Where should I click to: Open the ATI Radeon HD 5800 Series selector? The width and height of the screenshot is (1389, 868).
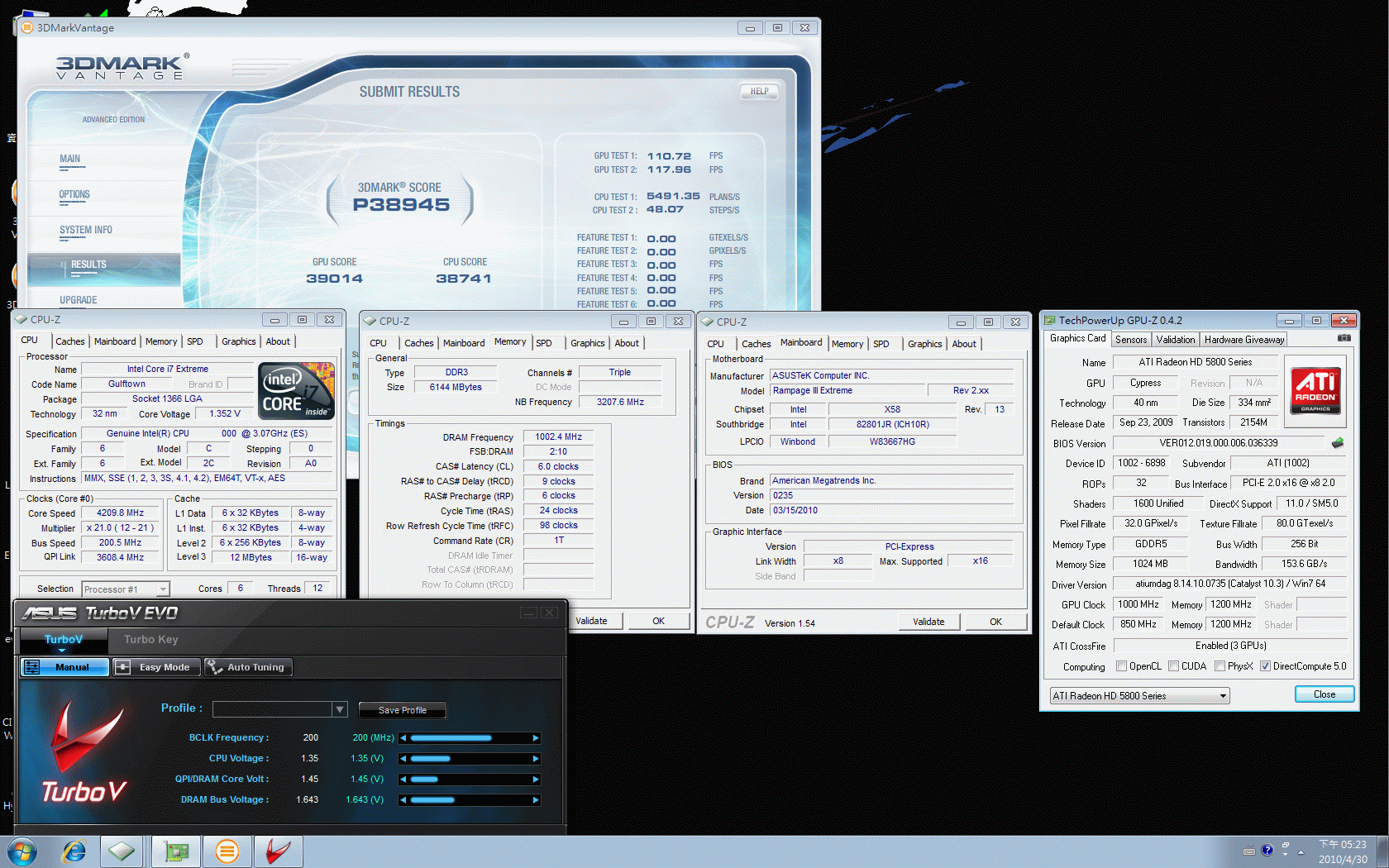(1139, 696)
